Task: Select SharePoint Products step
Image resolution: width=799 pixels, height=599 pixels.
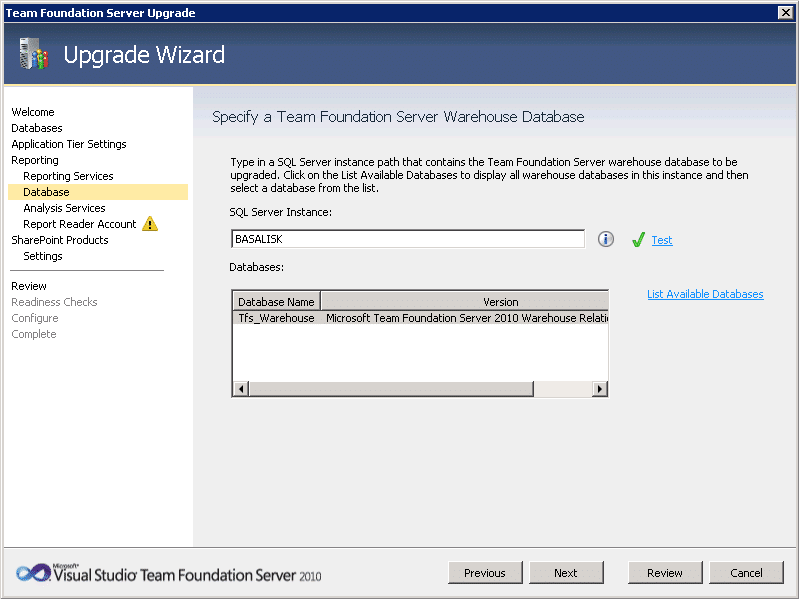Action: (60, 240)
